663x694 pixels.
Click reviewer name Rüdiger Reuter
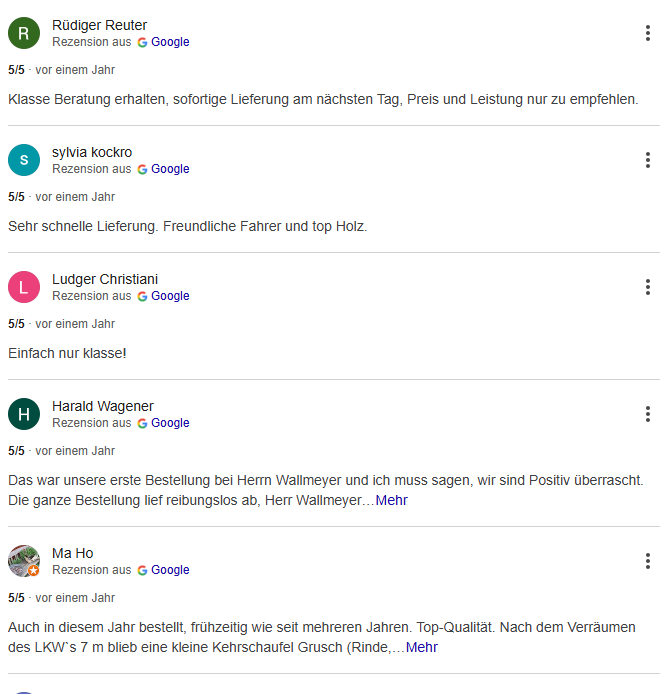click(99, 25)
